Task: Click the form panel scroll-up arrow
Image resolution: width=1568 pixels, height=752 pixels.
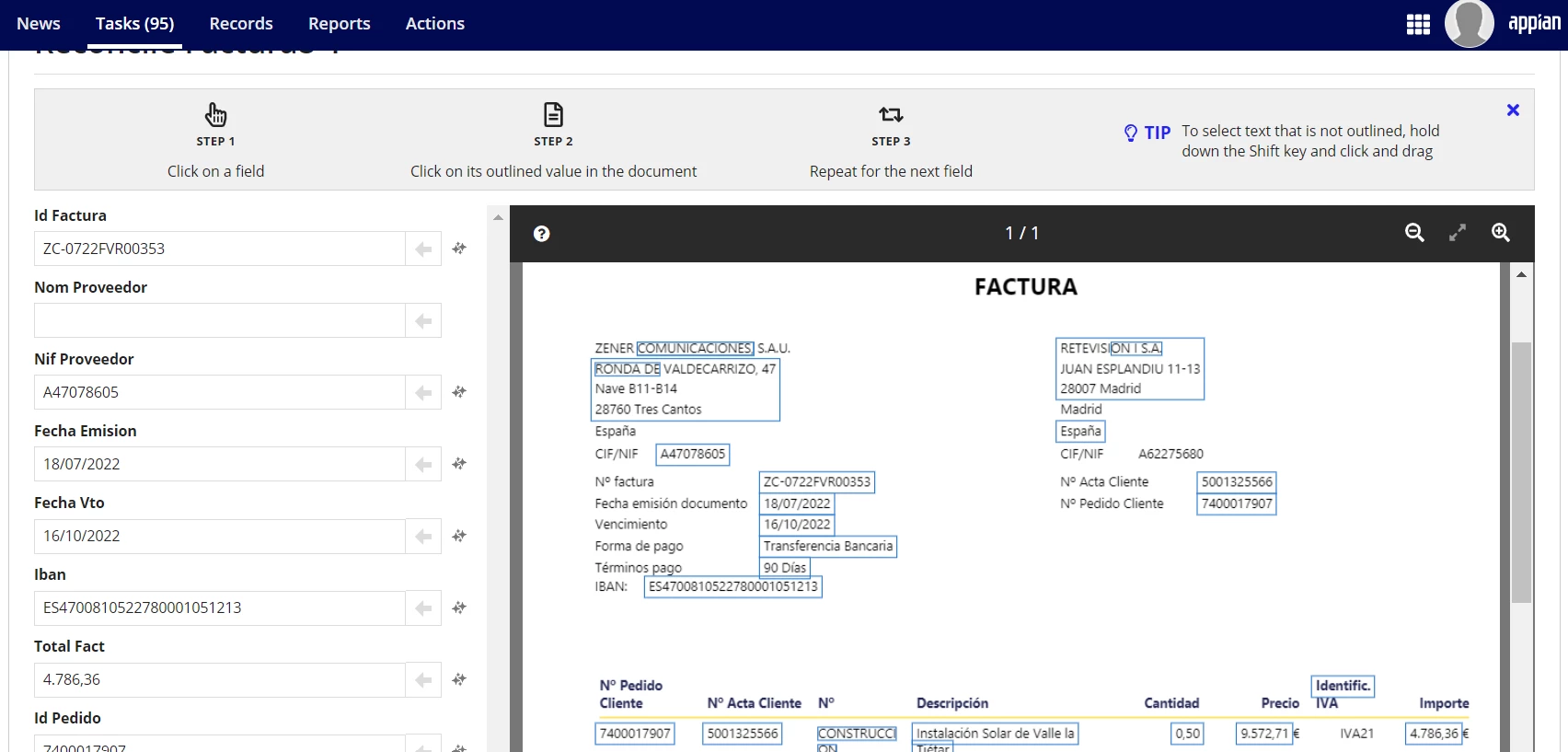Action: pos(498,218)
